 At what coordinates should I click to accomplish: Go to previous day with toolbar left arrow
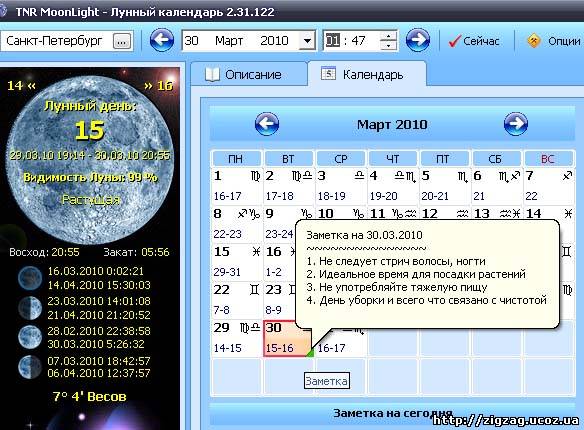(162, 40)
